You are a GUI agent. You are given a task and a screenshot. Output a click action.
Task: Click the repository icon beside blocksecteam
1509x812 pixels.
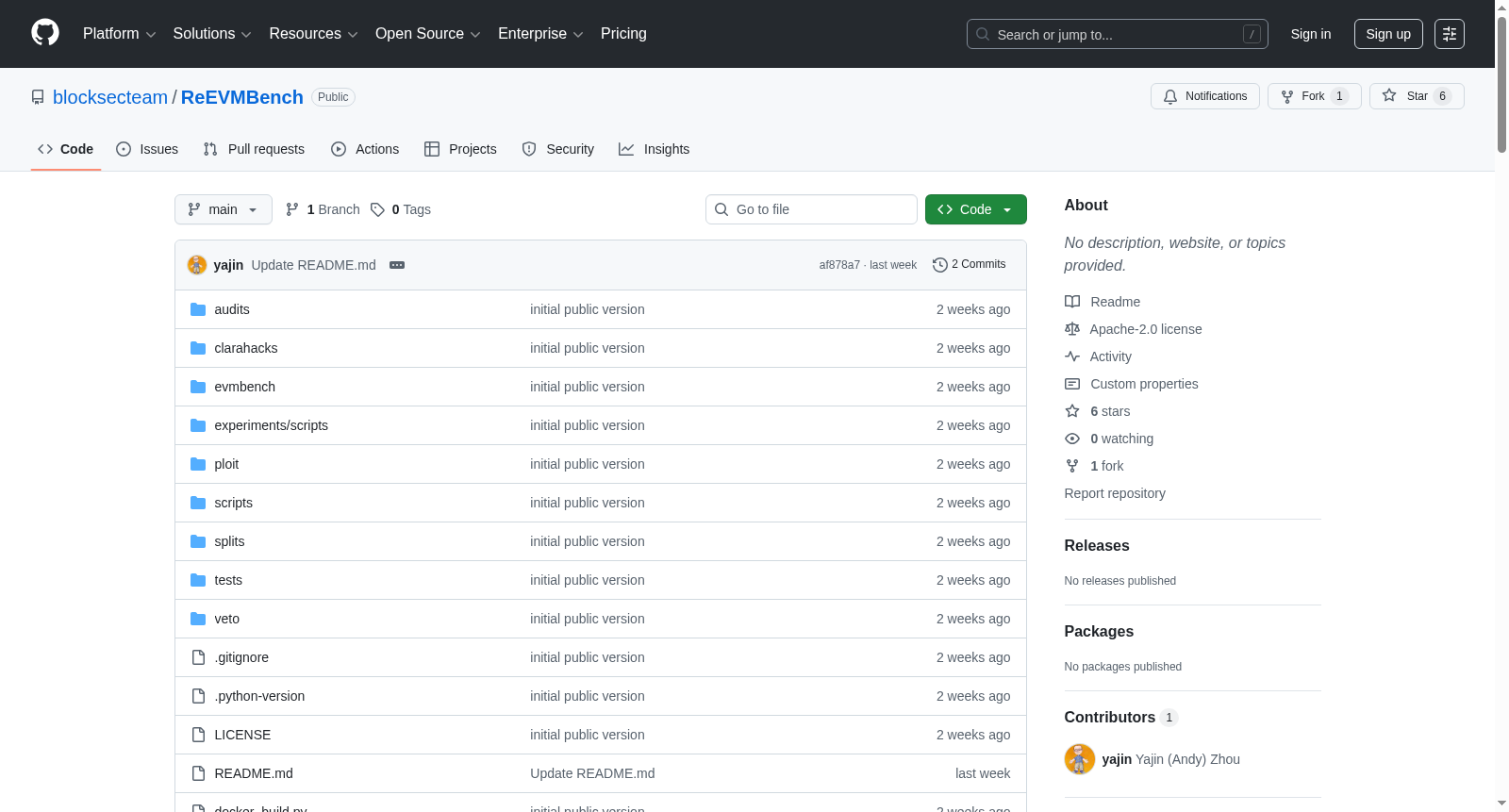tap(38, 97)
